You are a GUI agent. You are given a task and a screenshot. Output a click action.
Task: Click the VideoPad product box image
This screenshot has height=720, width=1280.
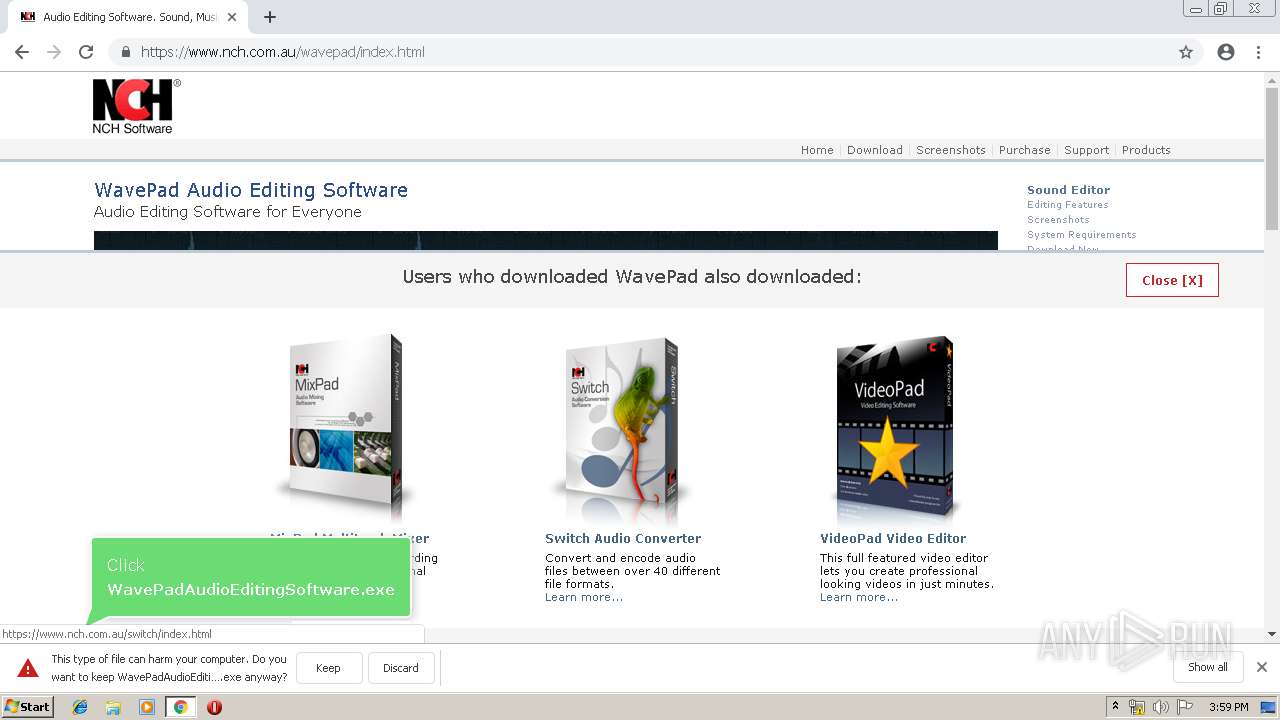click(893, 428)
